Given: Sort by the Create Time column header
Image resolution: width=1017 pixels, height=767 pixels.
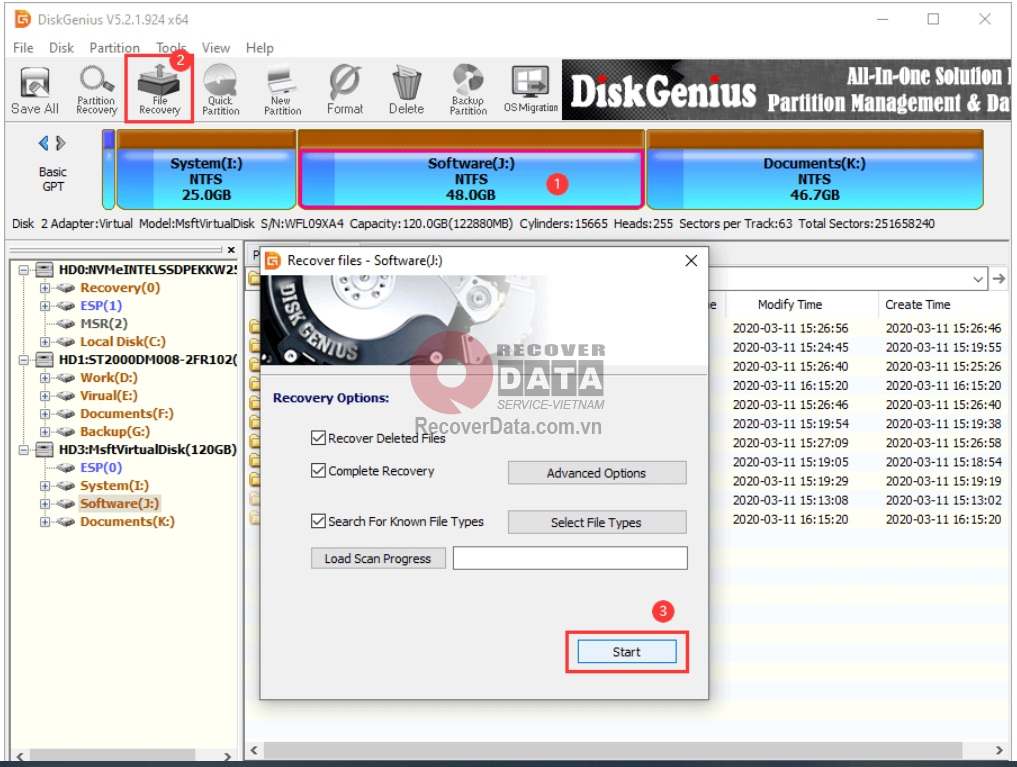Looking at the screenshot, I should [917, 305].
